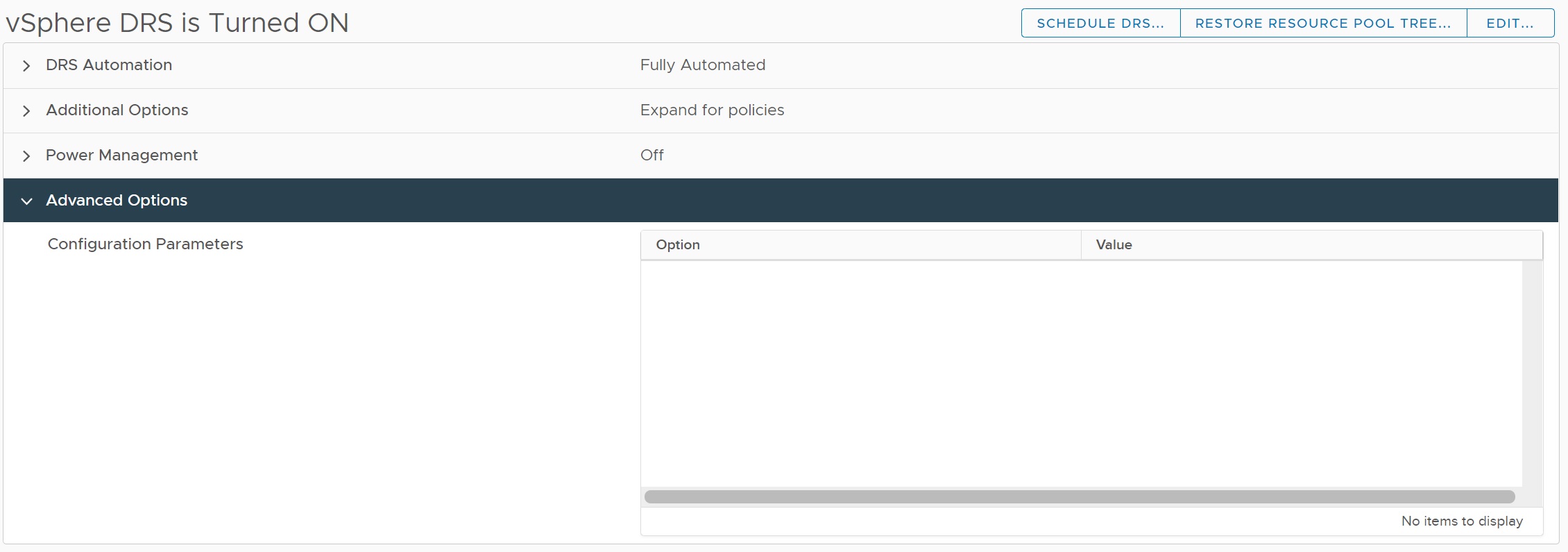Open Restore Resource Pool Tree dialog
This screenshot has width=1568, height=552.
click(1323, 23)
